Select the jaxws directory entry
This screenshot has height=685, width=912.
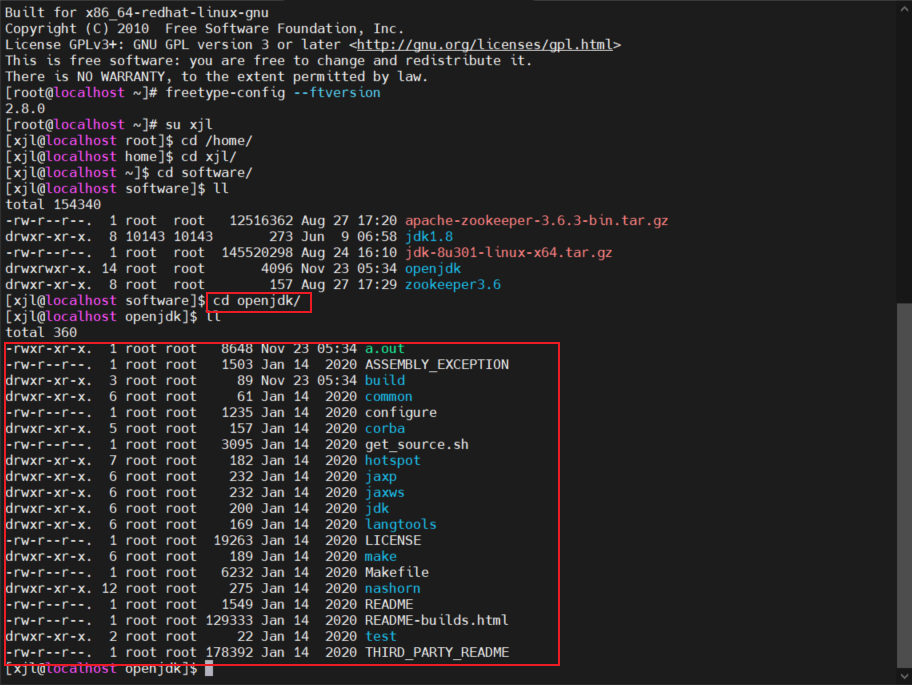pyautogui.click(x=384, y=493)
